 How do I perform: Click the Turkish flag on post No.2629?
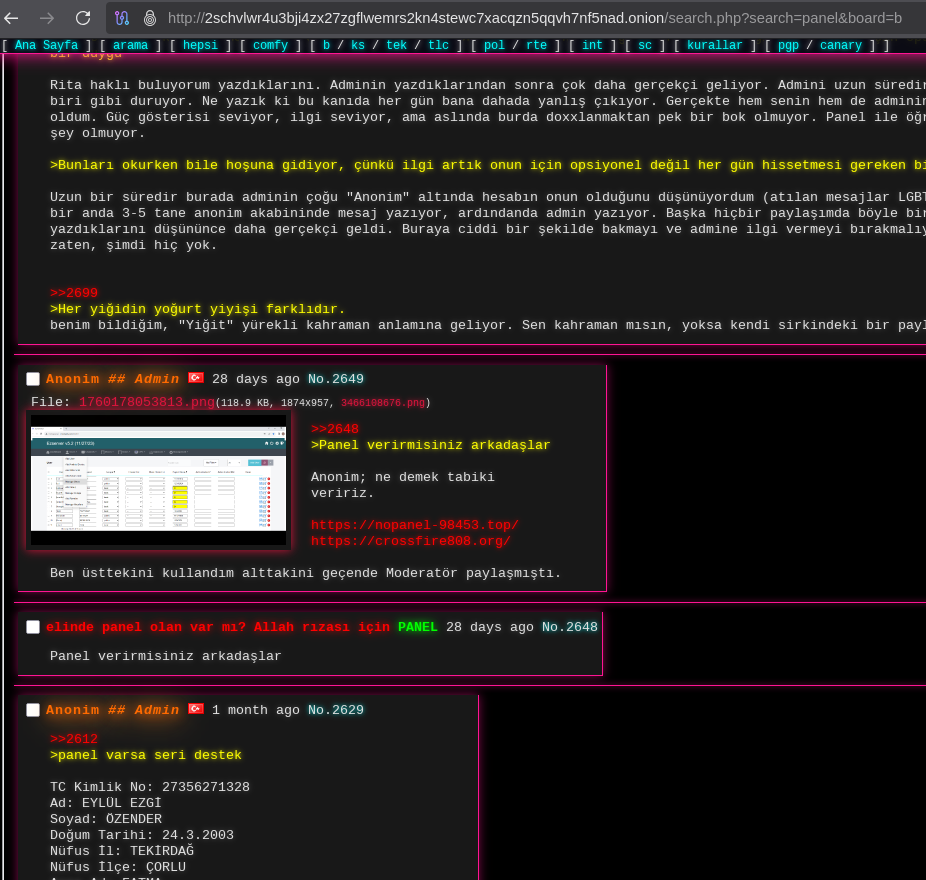pos(196,709)
